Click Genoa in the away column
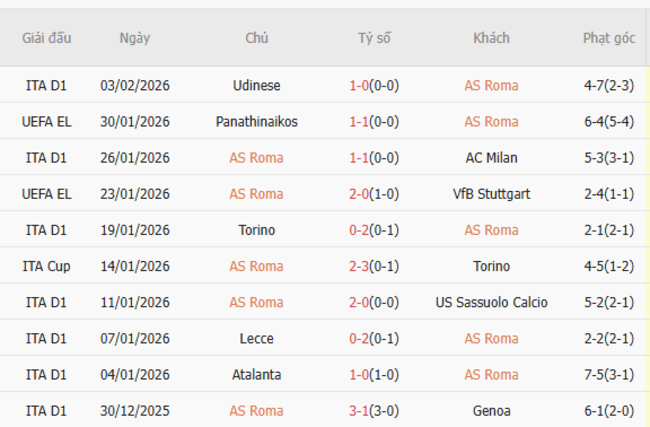This screenshot has height=427, width=650. pos(491,411)
